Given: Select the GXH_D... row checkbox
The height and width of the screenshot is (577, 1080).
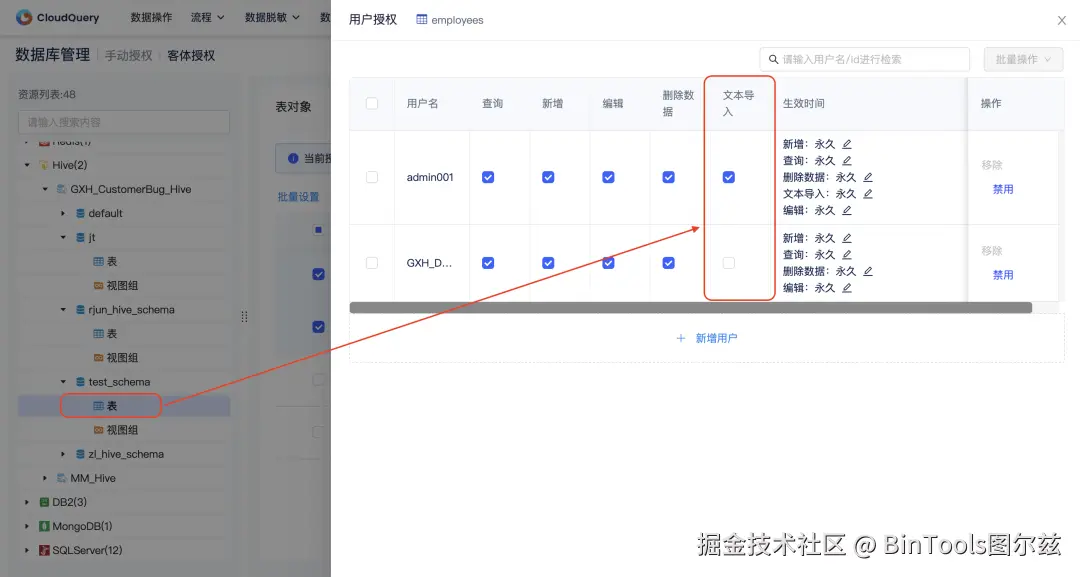Looking at the screenshot, I should [372, 263].
